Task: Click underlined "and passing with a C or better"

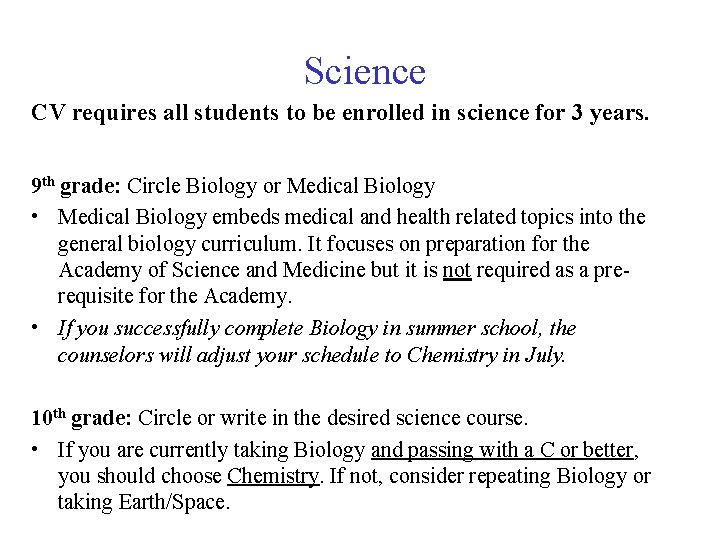Action: click(x=502, y=449)
